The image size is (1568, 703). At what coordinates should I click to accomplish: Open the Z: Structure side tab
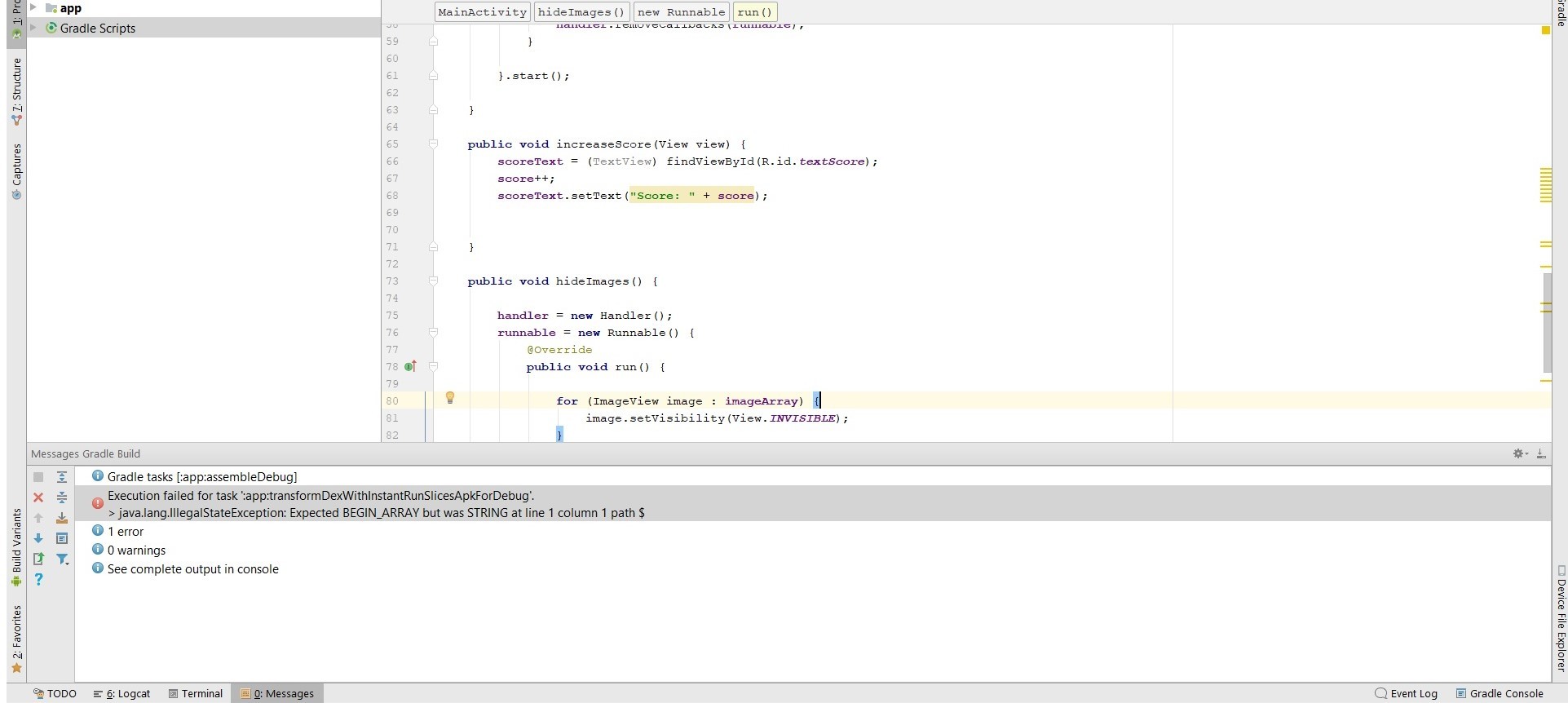16,91
